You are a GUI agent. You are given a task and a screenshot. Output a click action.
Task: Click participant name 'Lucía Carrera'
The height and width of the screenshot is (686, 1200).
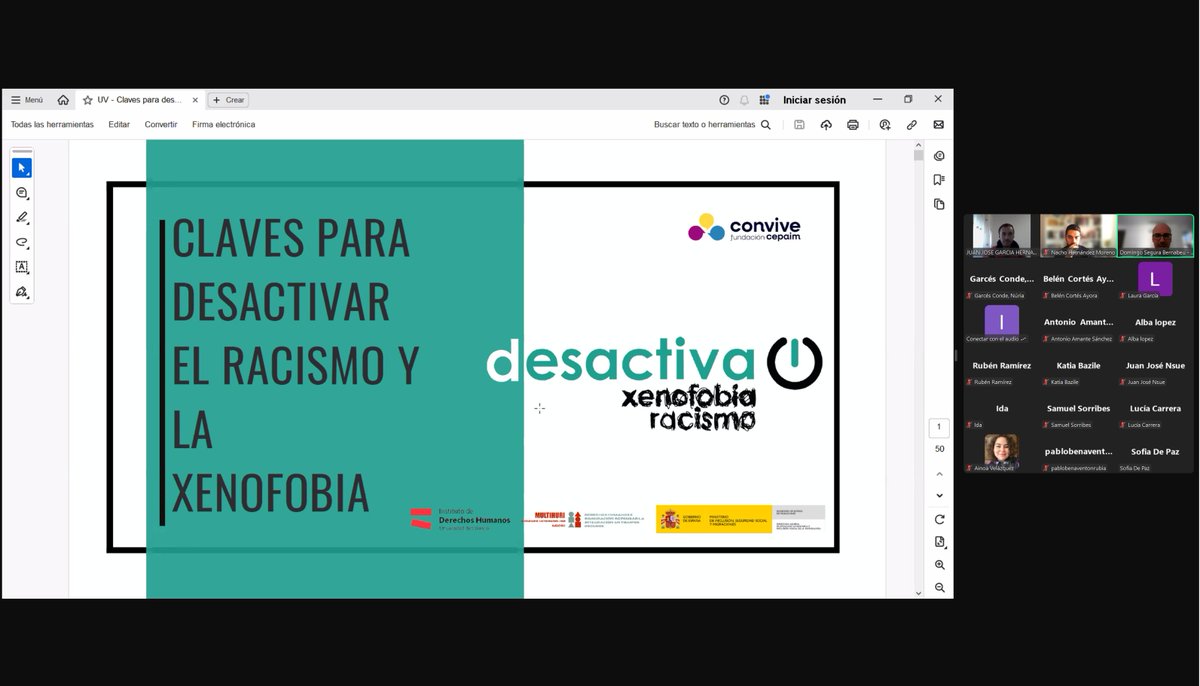[x=1155, y=408]
